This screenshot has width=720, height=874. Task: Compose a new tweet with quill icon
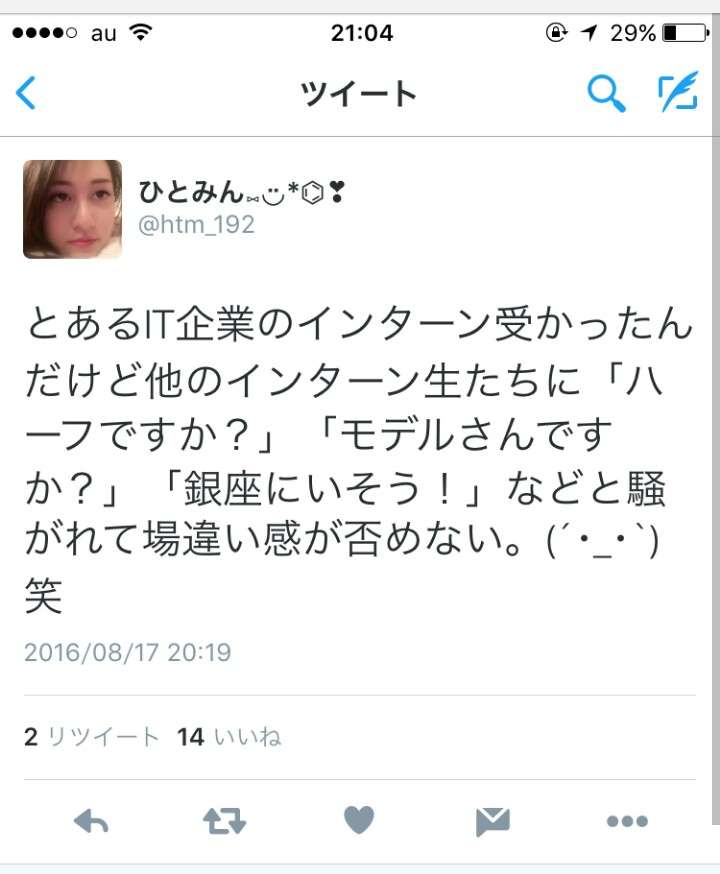click(678, 91)
